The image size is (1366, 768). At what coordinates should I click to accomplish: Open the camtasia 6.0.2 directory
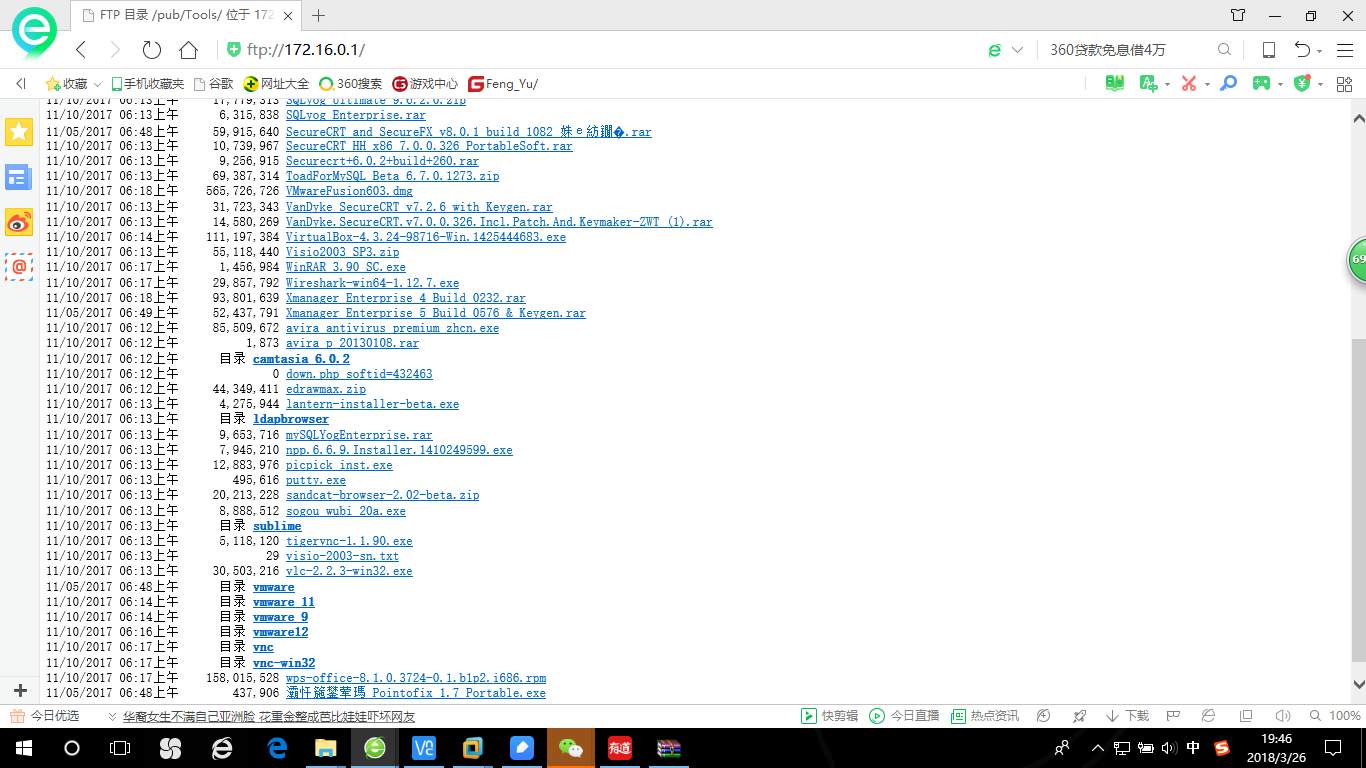point(301,359)
